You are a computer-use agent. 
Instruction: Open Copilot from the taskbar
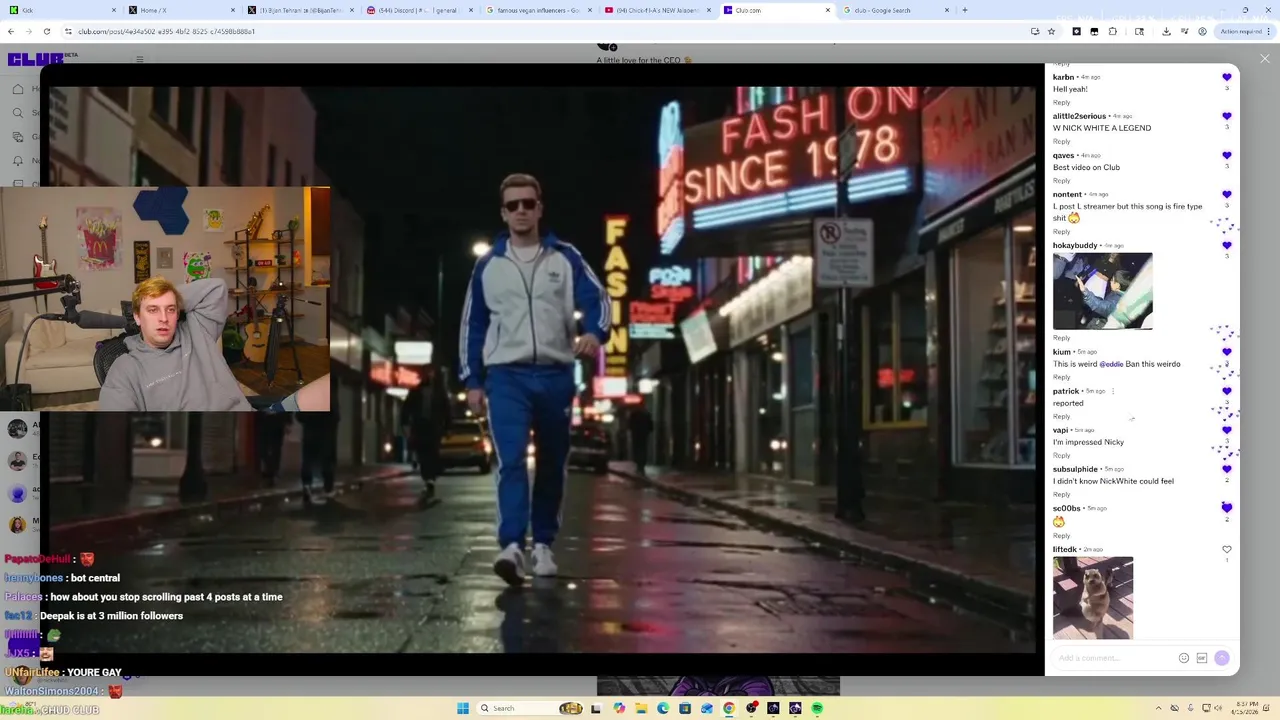point(619,708)
